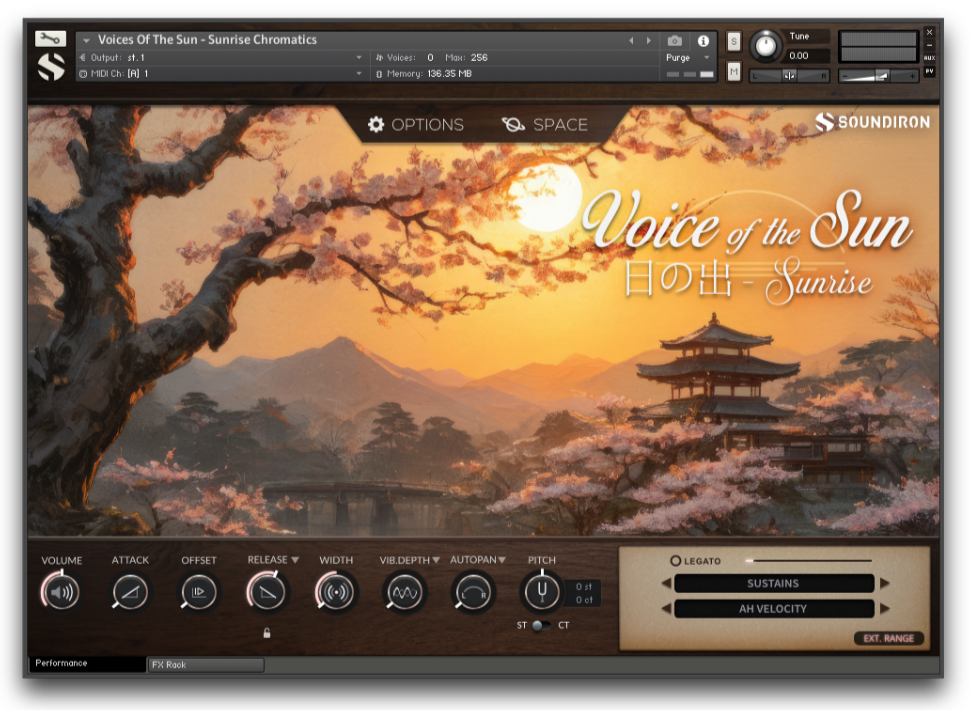Expand the AUTOPAN dropdown arrow
This screenshot has width=970, height=710.
click(x=500, y=560)
